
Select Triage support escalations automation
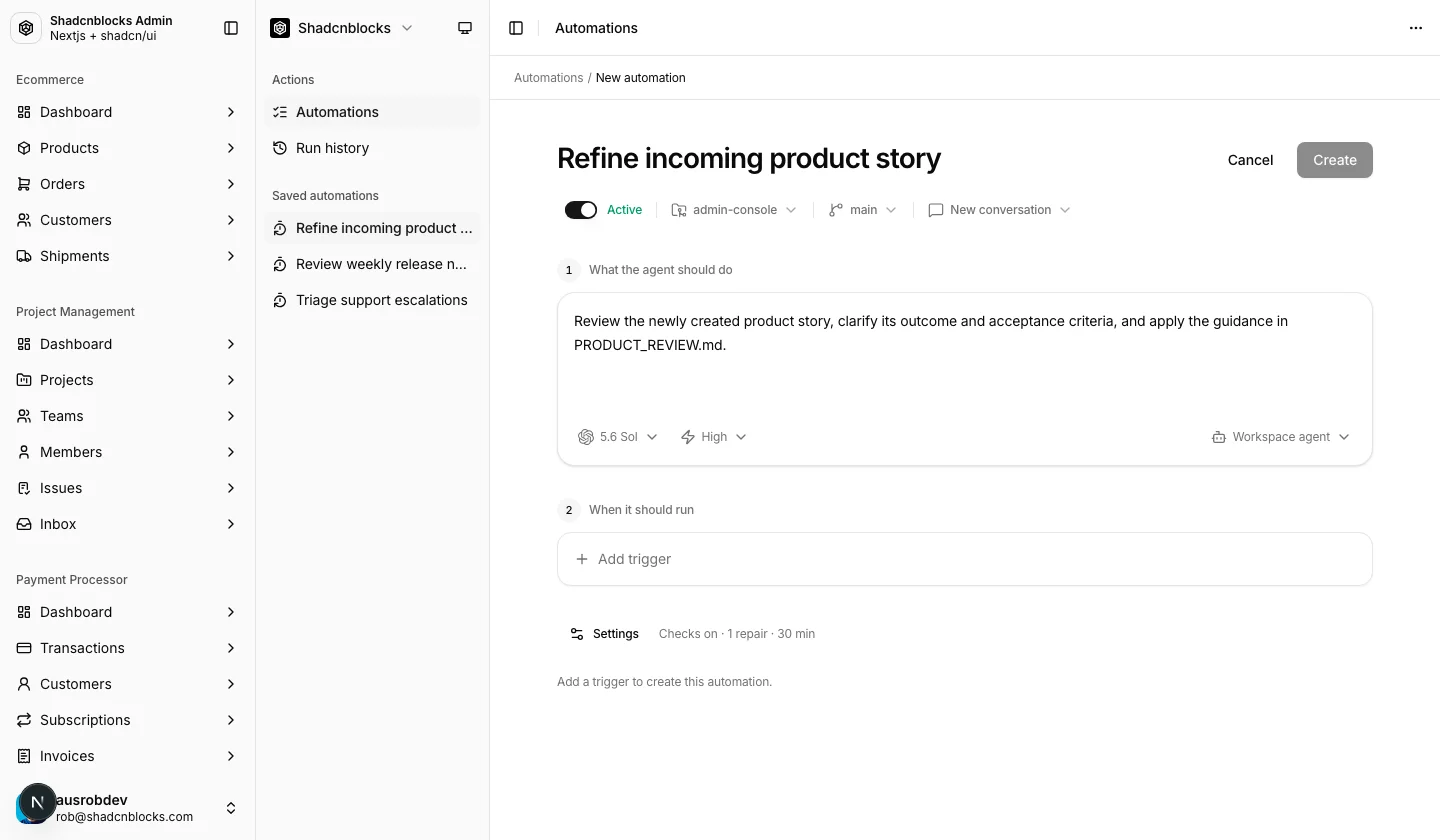point(372,300)
